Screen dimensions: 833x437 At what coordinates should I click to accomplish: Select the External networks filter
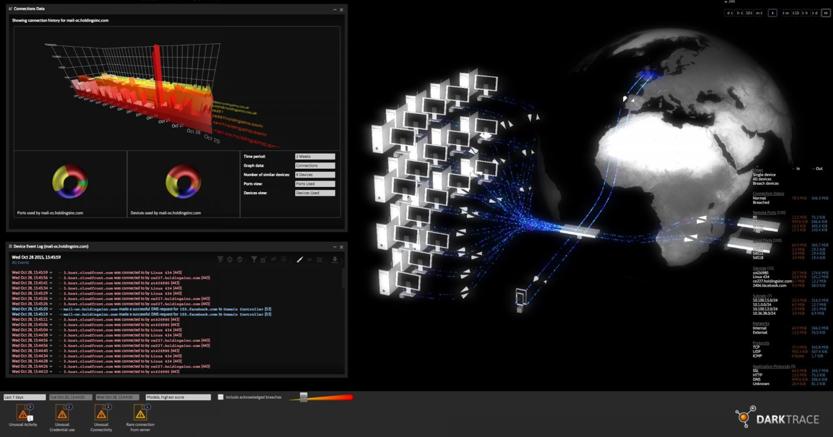(760, 332)
